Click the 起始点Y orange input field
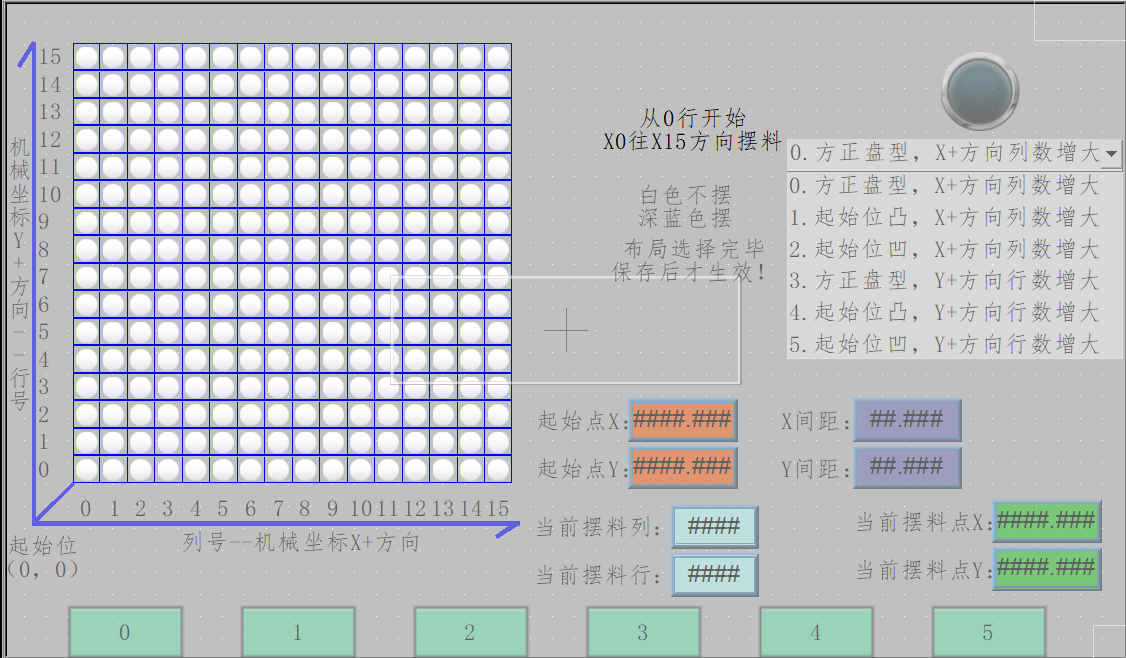Image resolution: width=1126 pixels, height=658 pixels. coord(682,467)
